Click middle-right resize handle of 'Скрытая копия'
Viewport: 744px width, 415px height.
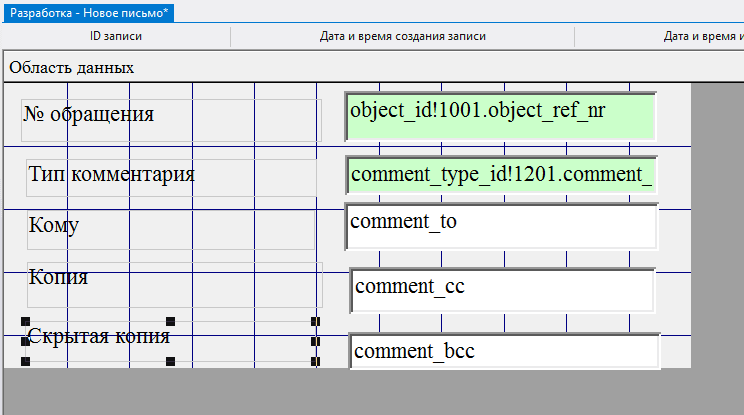tap(315, 342)
